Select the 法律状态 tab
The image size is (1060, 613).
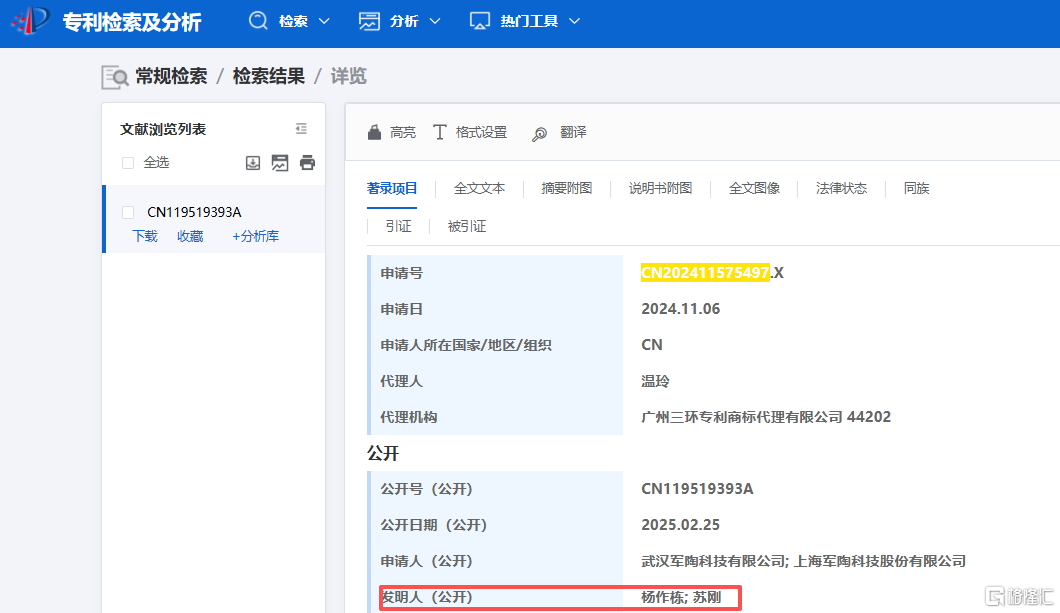click(x=842, y=189)
